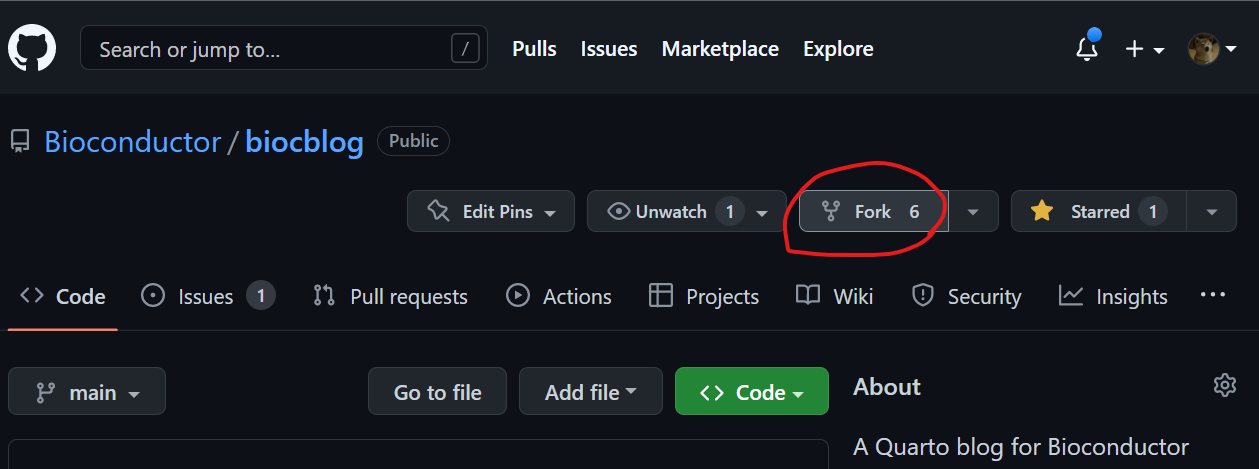Open repository settings gear in About

coord(1224,385)
